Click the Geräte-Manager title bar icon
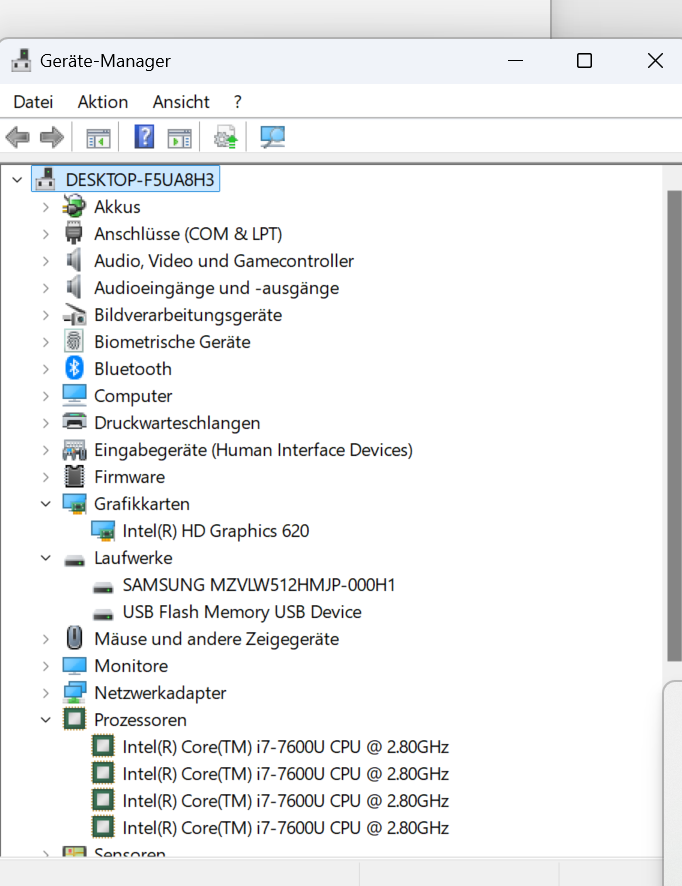682x886 pixels. pyautogui.click(x=21, y=60)
